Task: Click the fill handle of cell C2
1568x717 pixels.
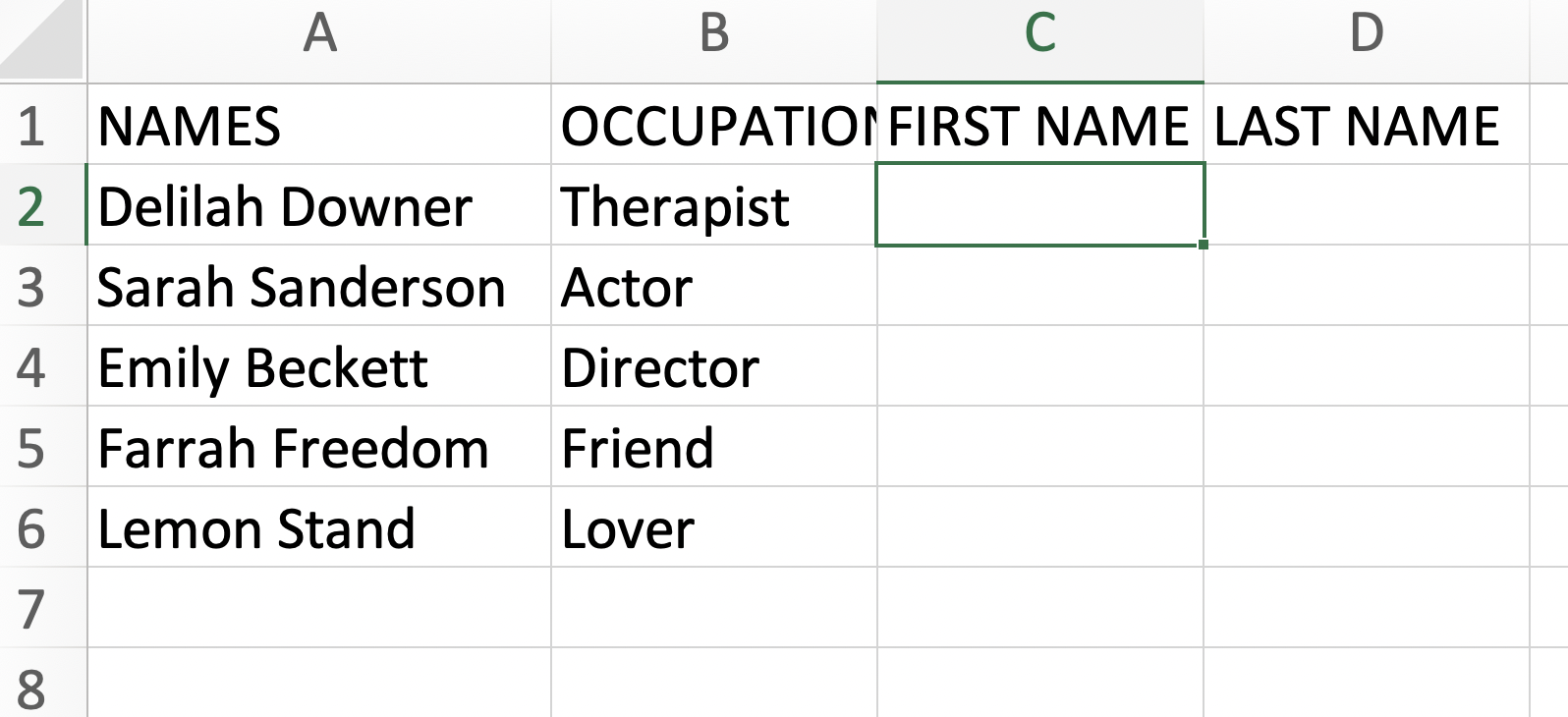Action: [x=1204, y=245]
